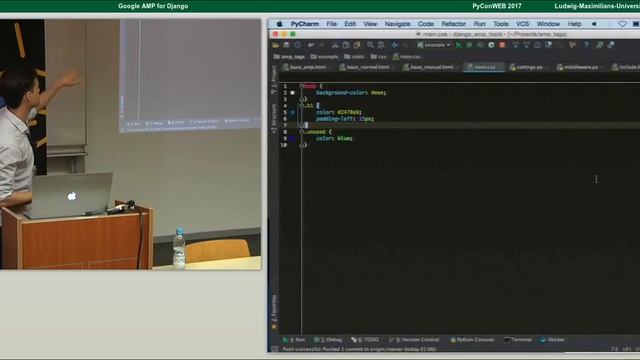Open the TODO tool window tab

tap(365, 340)
